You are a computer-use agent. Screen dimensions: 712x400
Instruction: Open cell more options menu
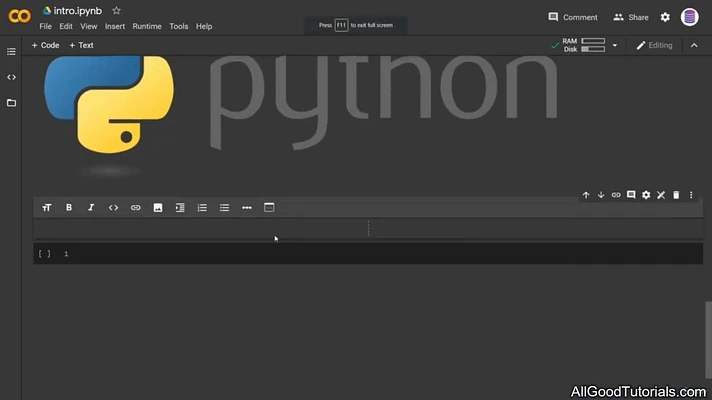pyautogui.click(x=691, y=195)
